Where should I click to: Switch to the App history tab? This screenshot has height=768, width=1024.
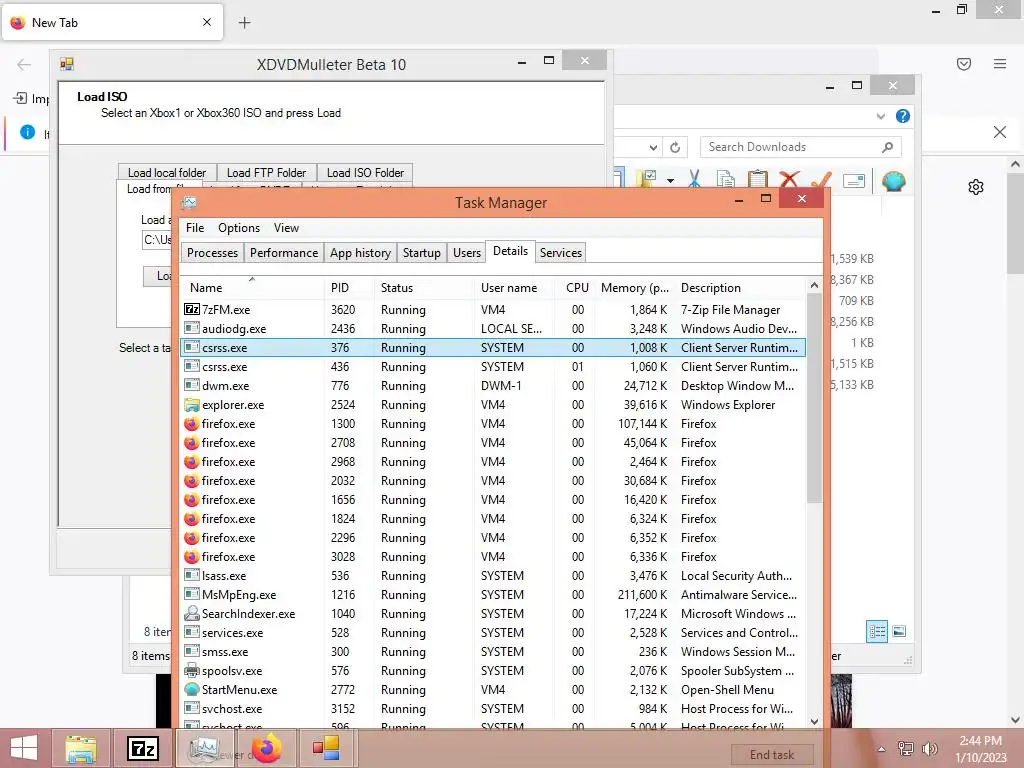click(x=360, y=253)
